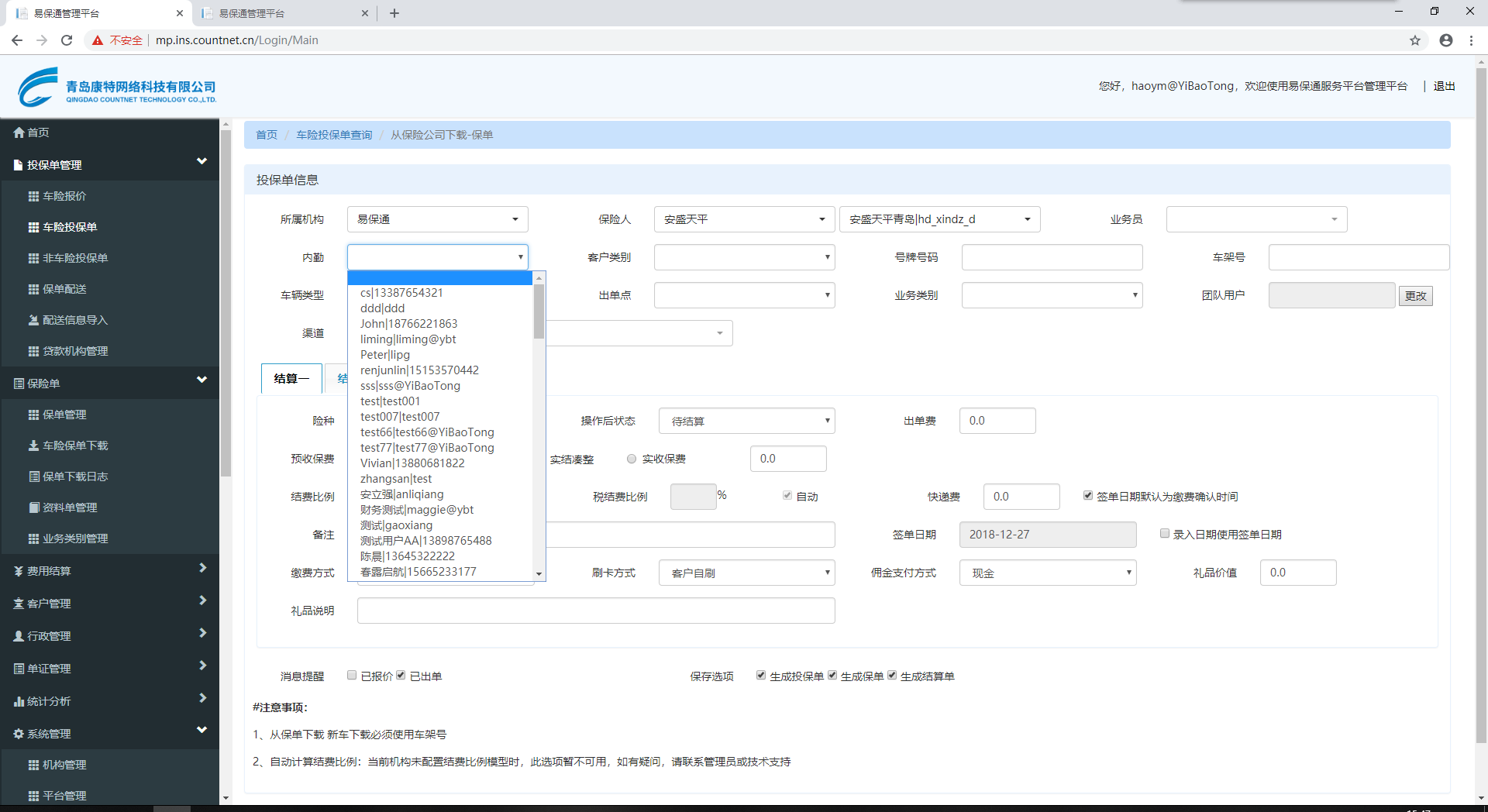Reload the page using the browser refresh icon
The height and width of the screenshot is (812, 1488).
pyautogui.click(x=67, y=40)
